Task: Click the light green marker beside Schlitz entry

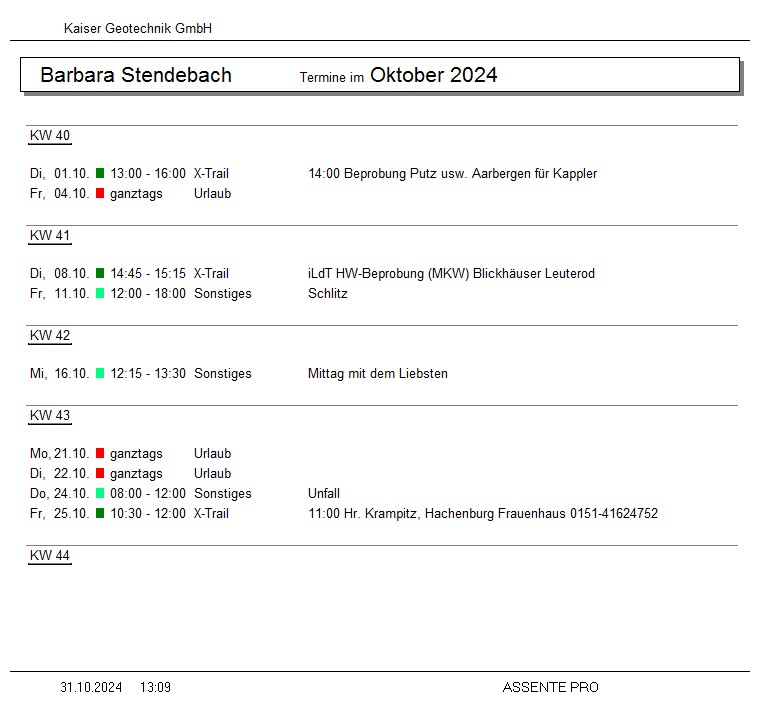Action: 100,294
